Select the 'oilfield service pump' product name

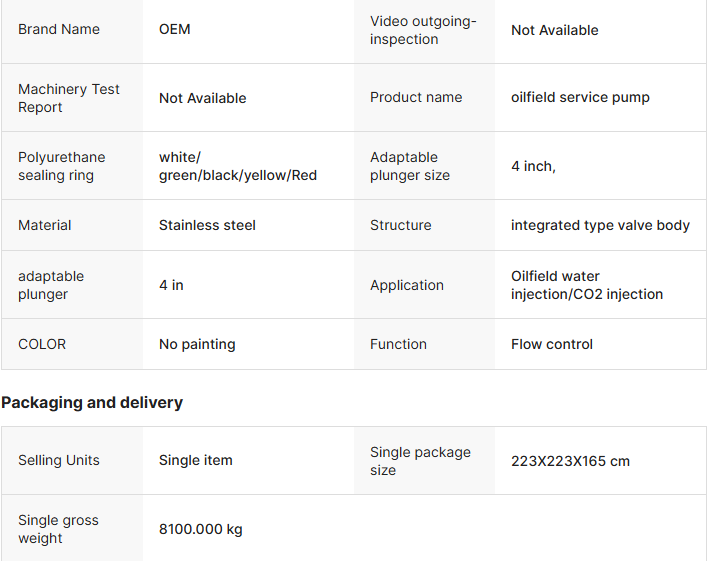[580, 97]
